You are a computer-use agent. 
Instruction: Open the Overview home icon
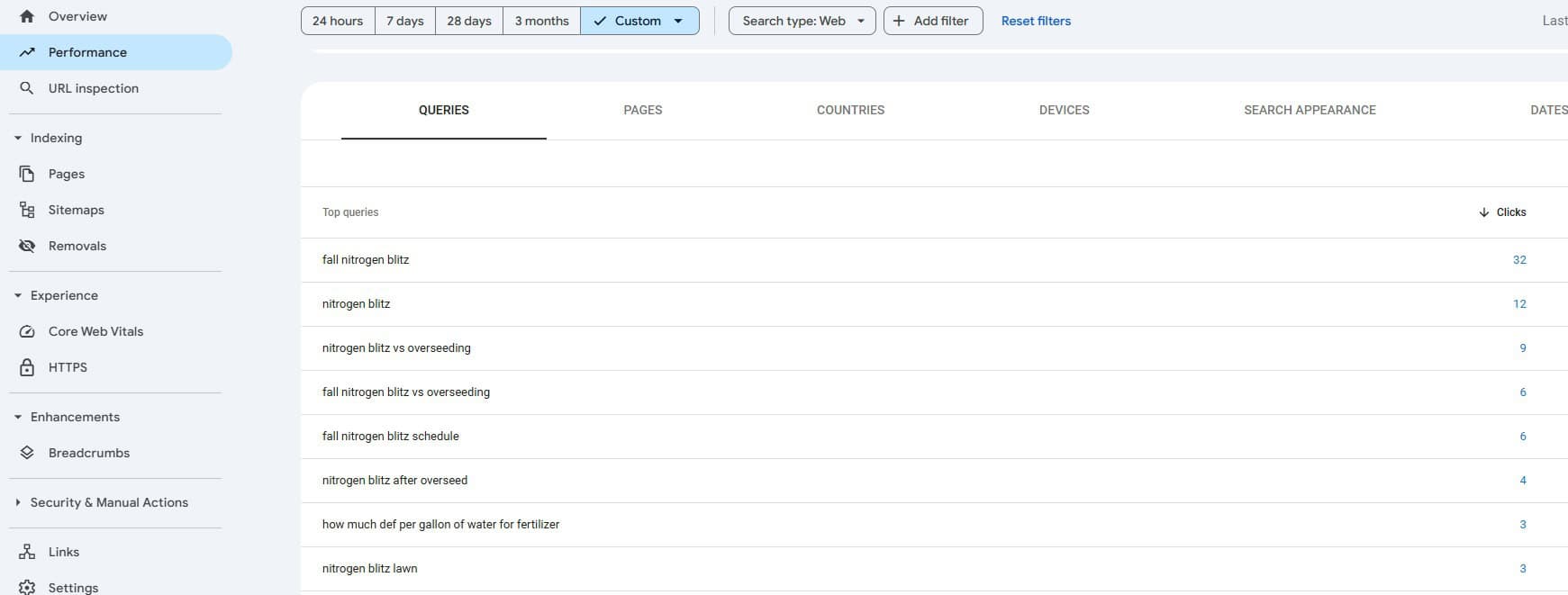pyautogui.click(x=27, y=16)
